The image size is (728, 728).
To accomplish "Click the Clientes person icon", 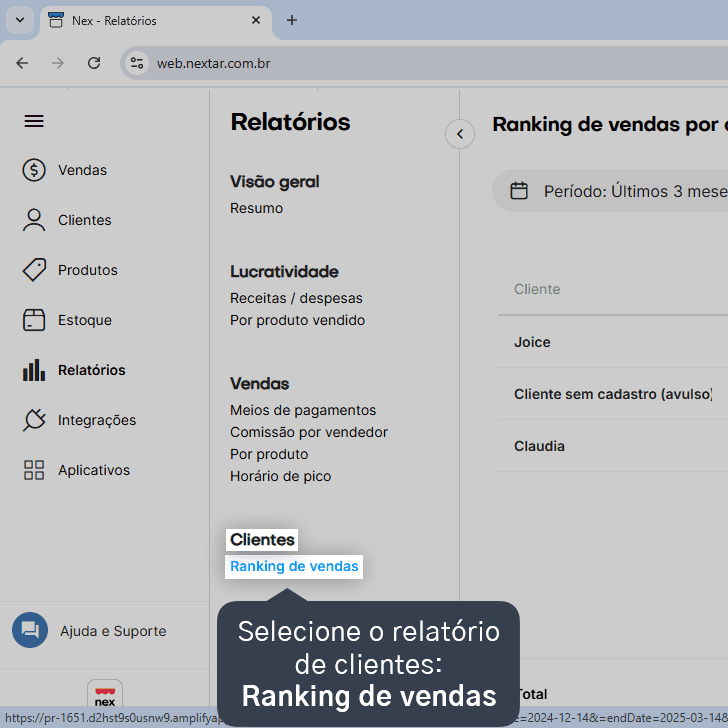I will tap(34, 220).
